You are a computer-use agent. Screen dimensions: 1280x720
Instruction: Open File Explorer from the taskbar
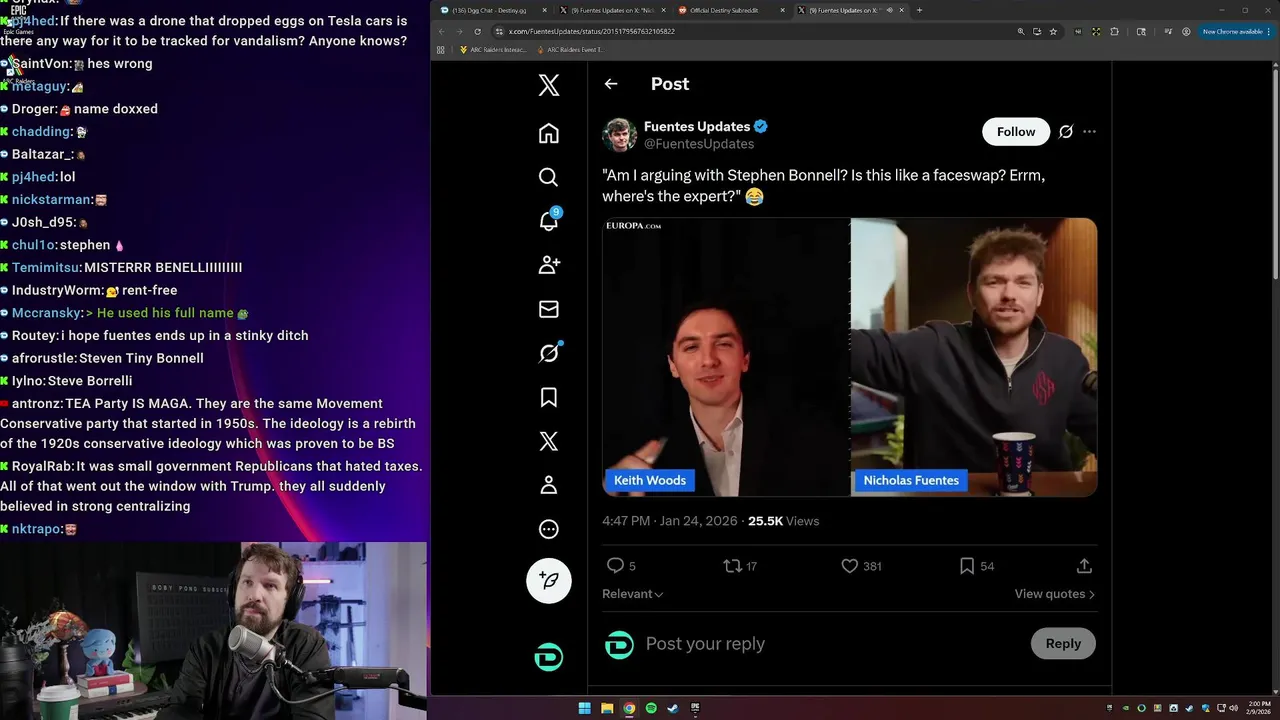click(x=607, y=708)
